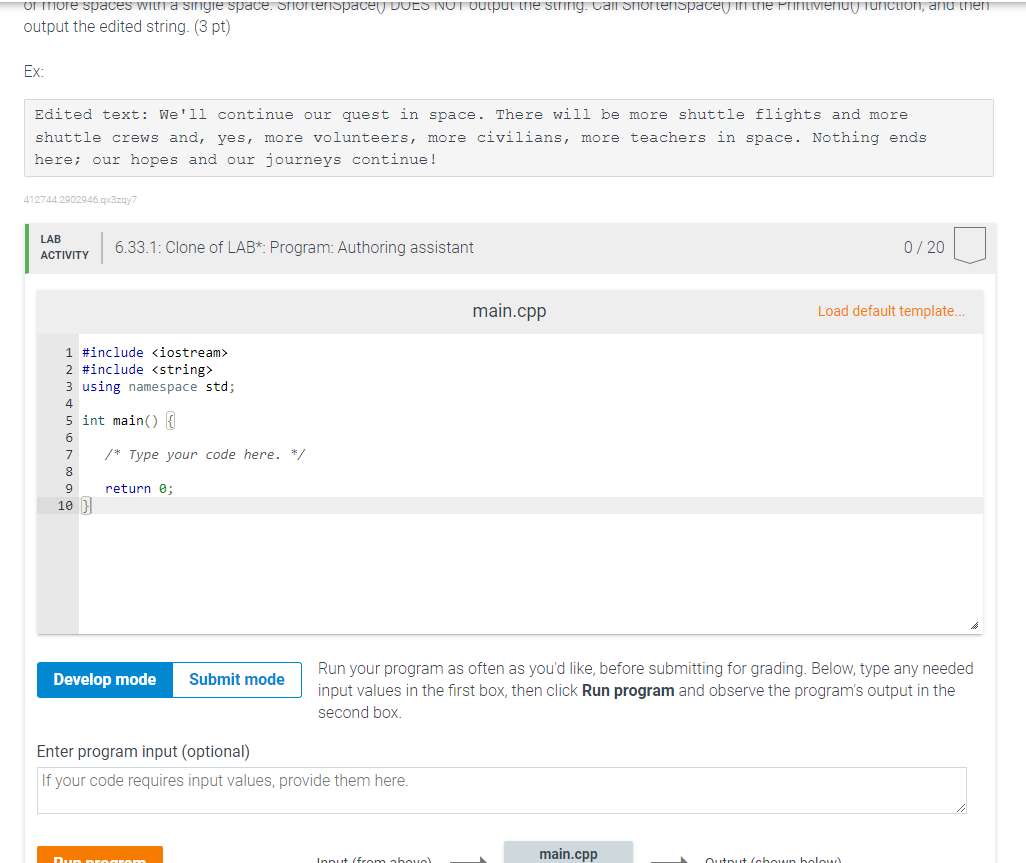Viewport: 1026px width, 863px height.
Task: Click the arrow between input and main.cpp
Action: point(469,858)
